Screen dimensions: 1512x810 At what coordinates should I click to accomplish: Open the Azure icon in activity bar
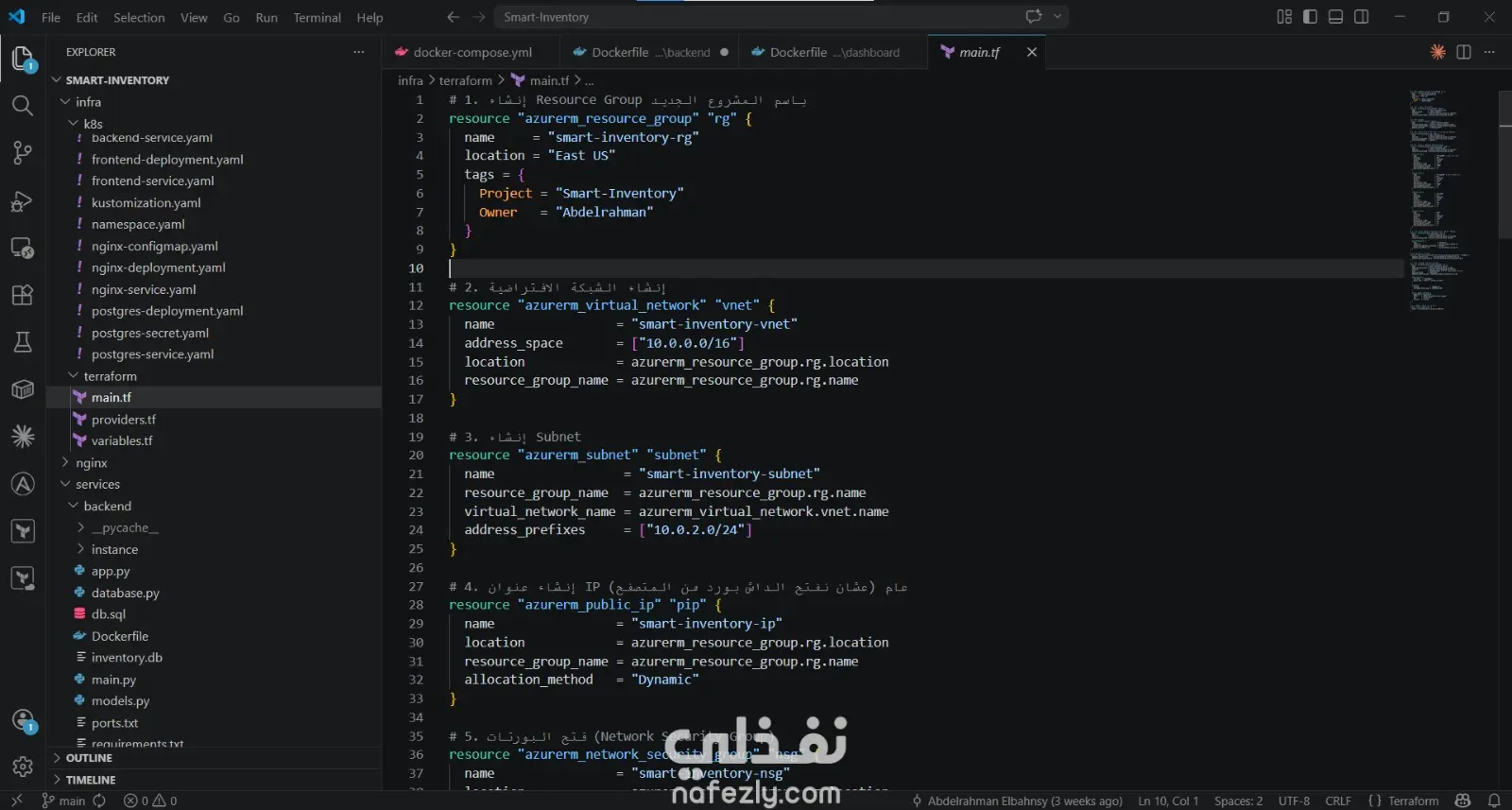[x=23, y=484]
